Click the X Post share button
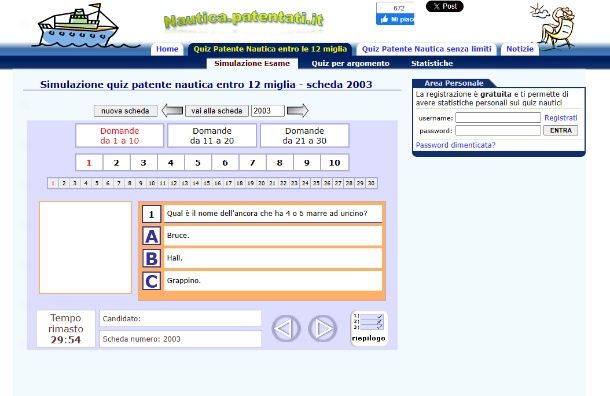This screenshot has width=610, height=396. tap(445, 6)
